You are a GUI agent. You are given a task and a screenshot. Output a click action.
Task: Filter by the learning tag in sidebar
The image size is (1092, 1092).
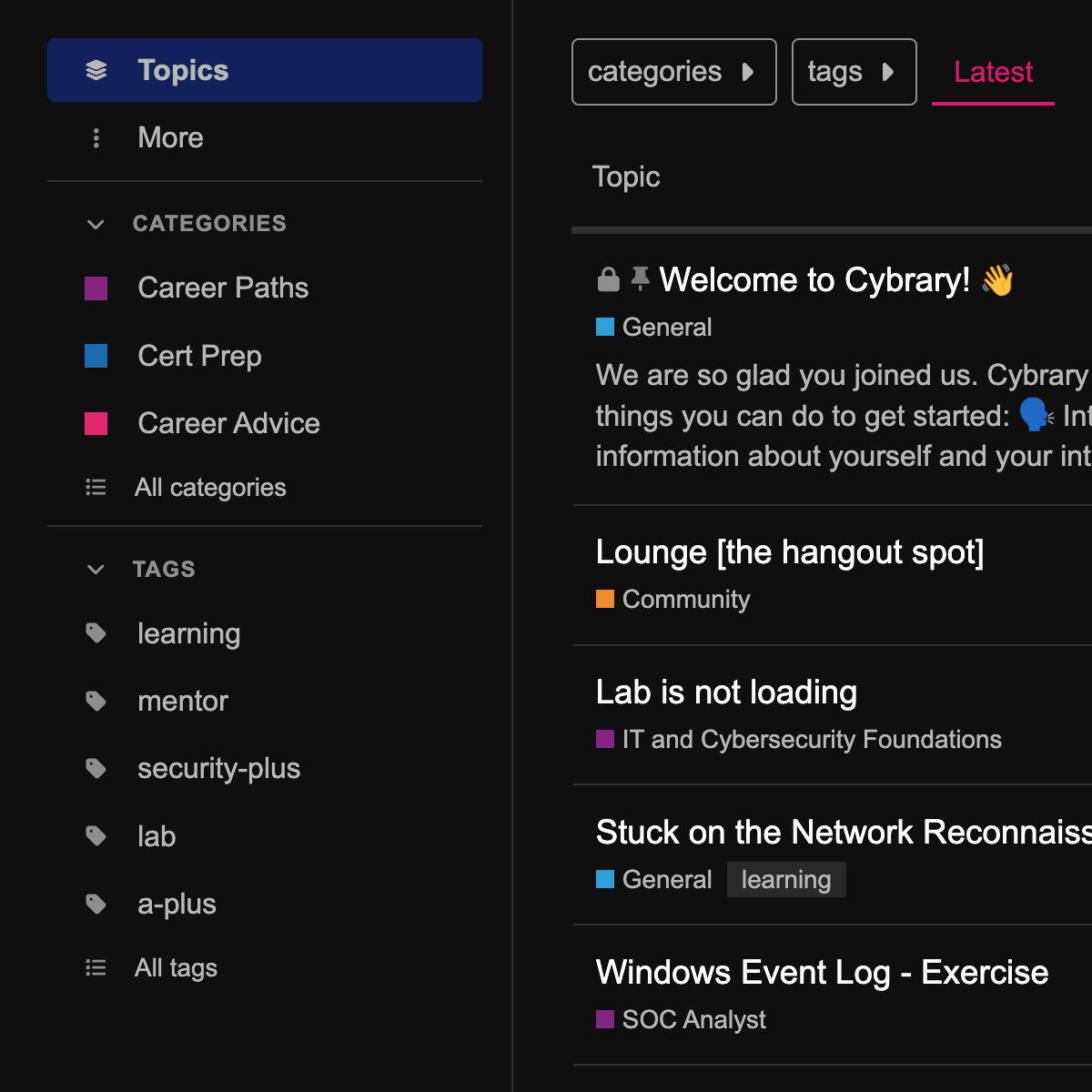[265, 633]
